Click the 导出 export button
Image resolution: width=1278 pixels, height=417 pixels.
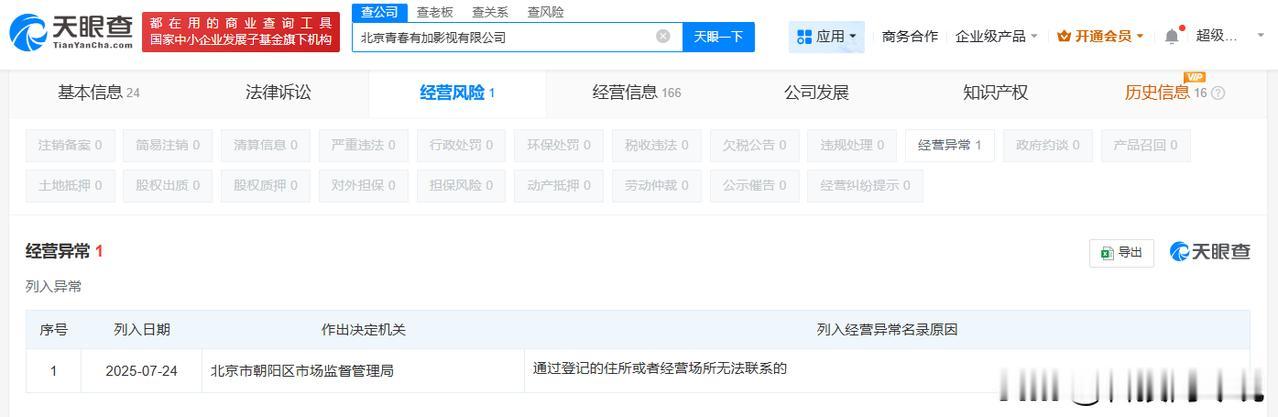[x=1121, y=253]
